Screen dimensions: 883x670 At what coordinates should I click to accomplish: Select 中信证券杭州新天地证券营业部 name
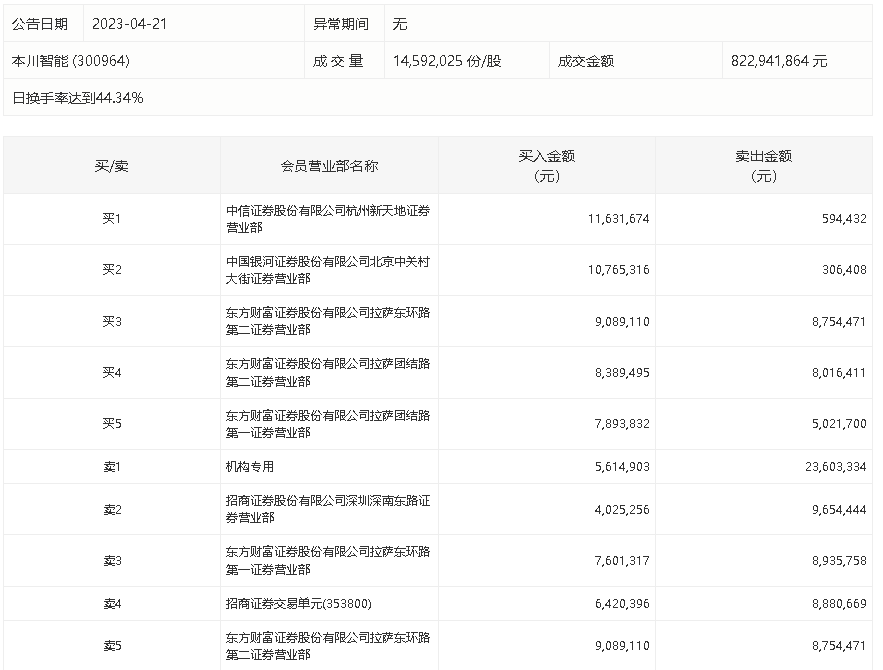tap(328, 218)
